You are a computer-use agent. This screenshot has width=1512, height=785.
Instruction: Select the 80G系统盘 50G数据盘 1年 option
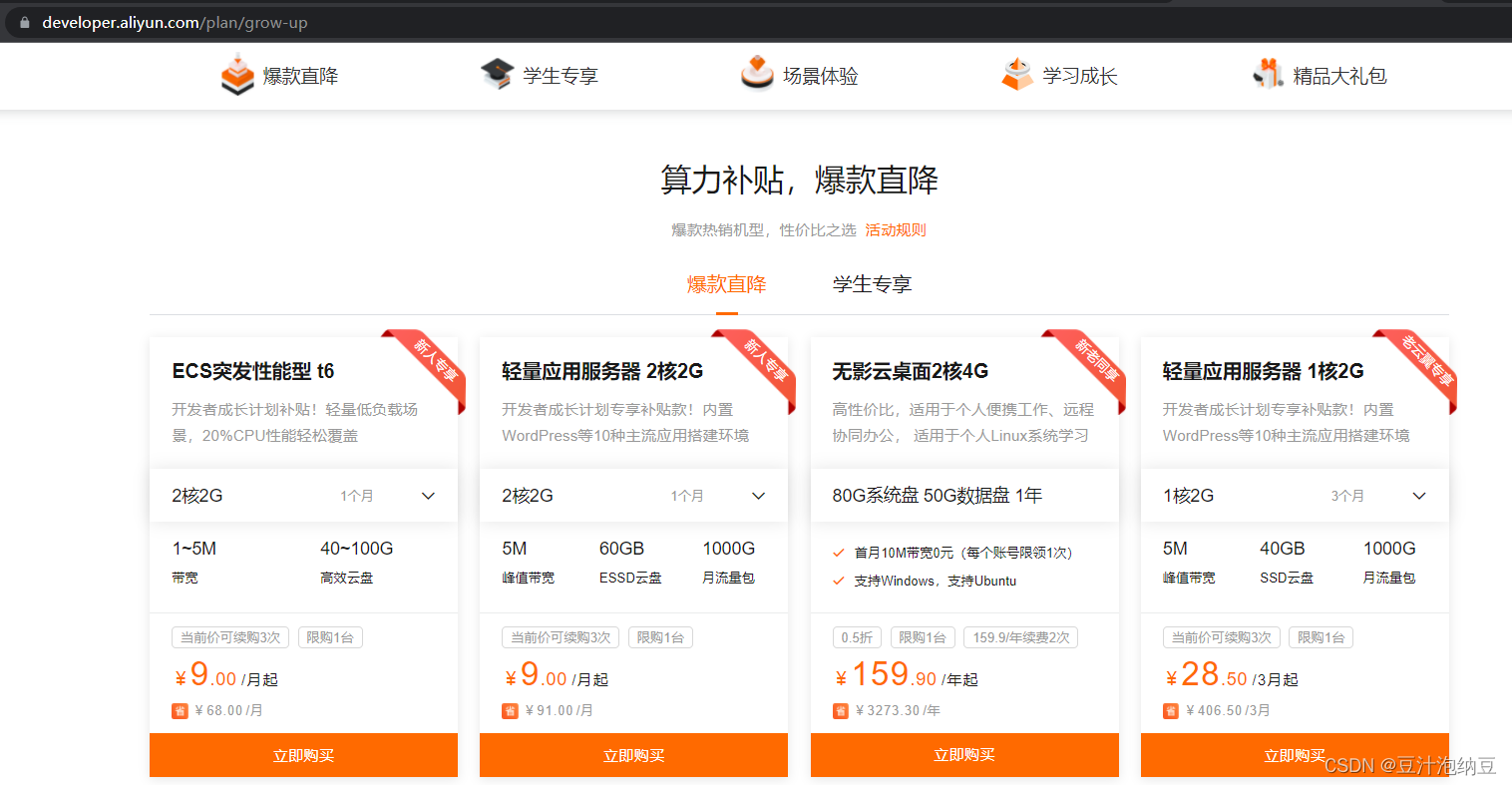964,496
